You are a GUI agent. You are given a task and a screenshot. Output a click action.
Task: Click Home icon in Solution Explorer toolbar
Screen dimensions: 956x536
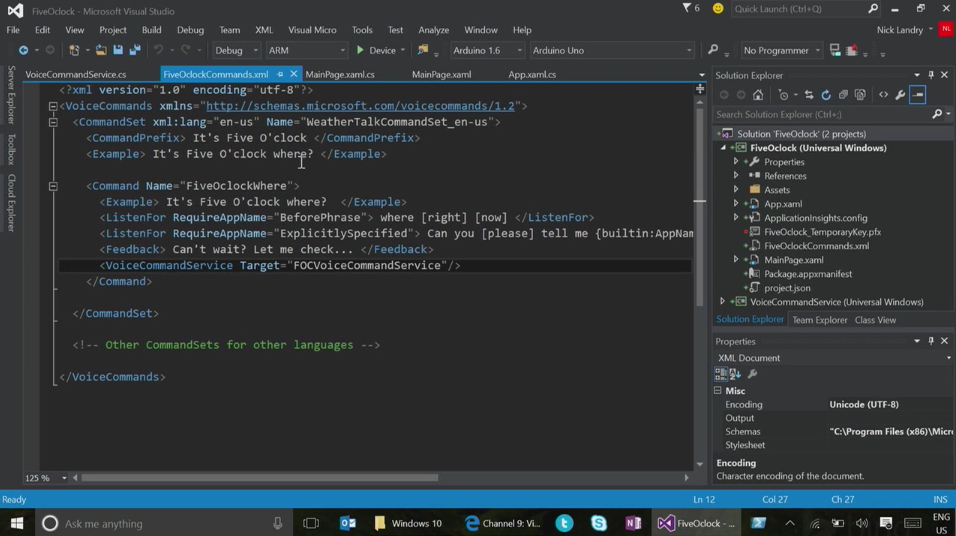(x=758, y=95)
